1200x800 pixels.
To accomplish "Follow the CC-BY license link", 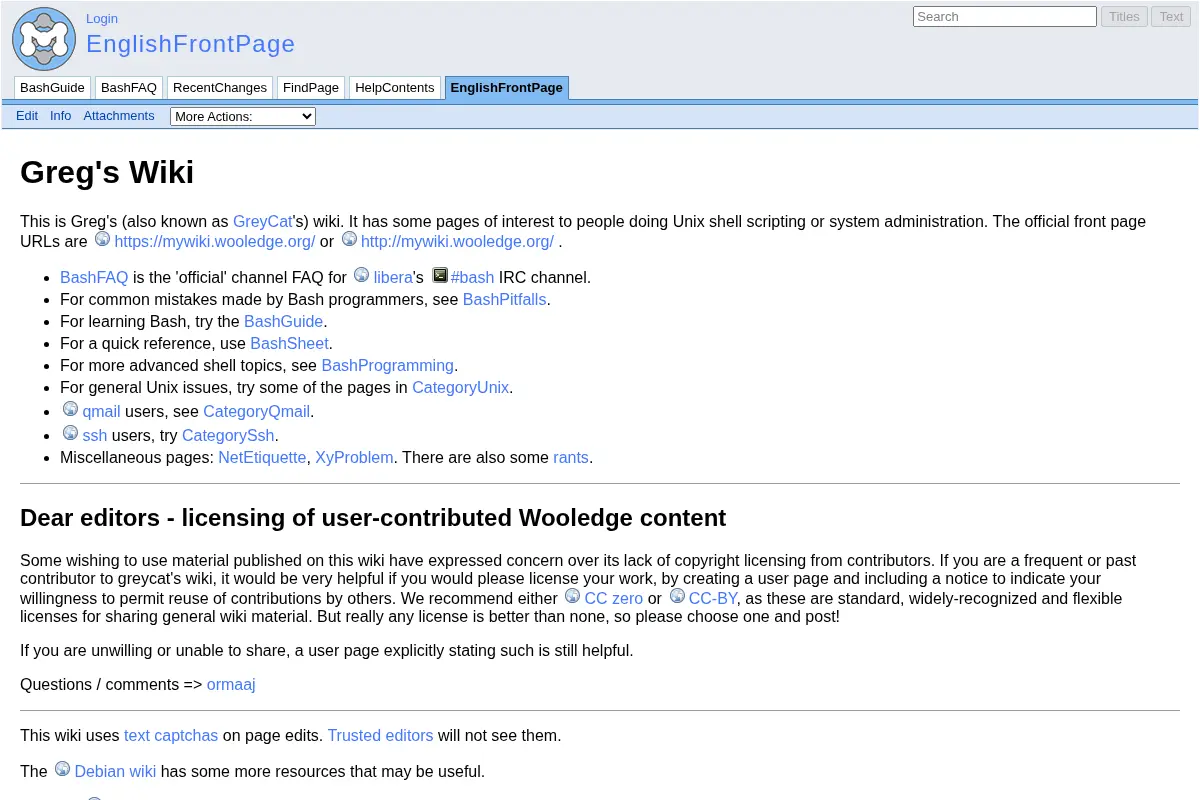I will tap(713, 599).
